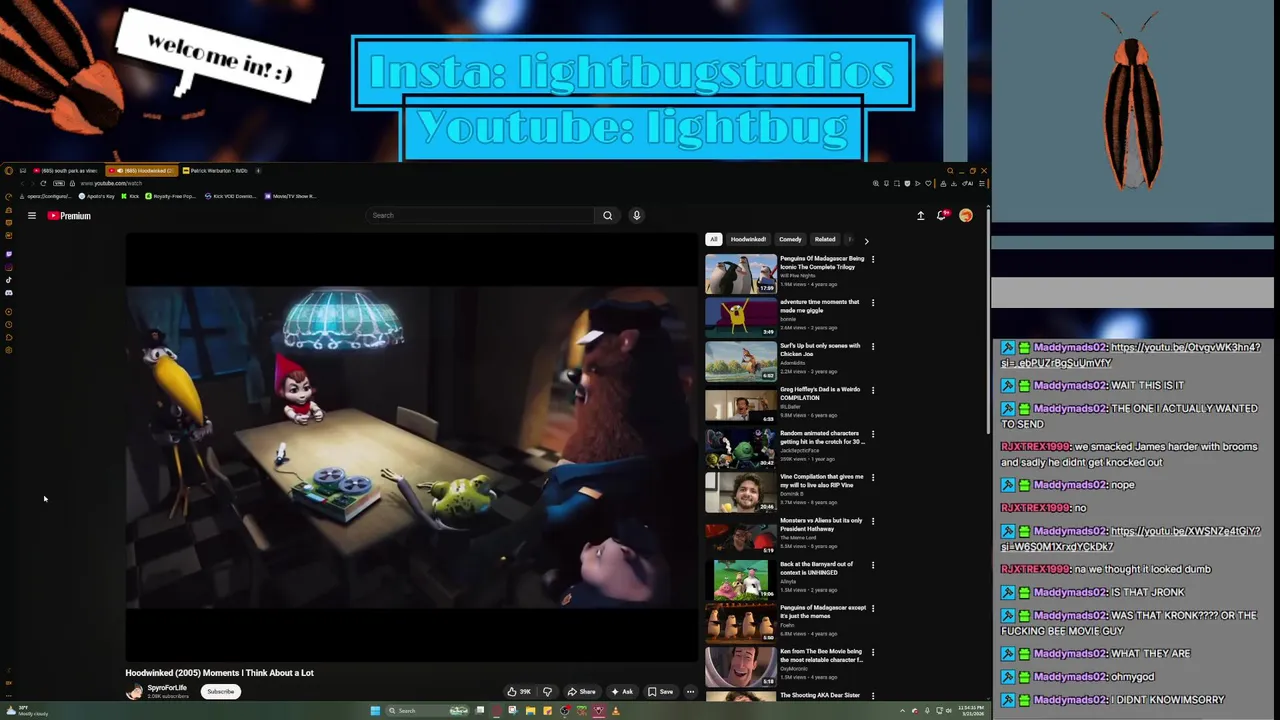Subscribe to SpyroForLife channel
This screenshot has width=1280, height=720.
(221, 691)
